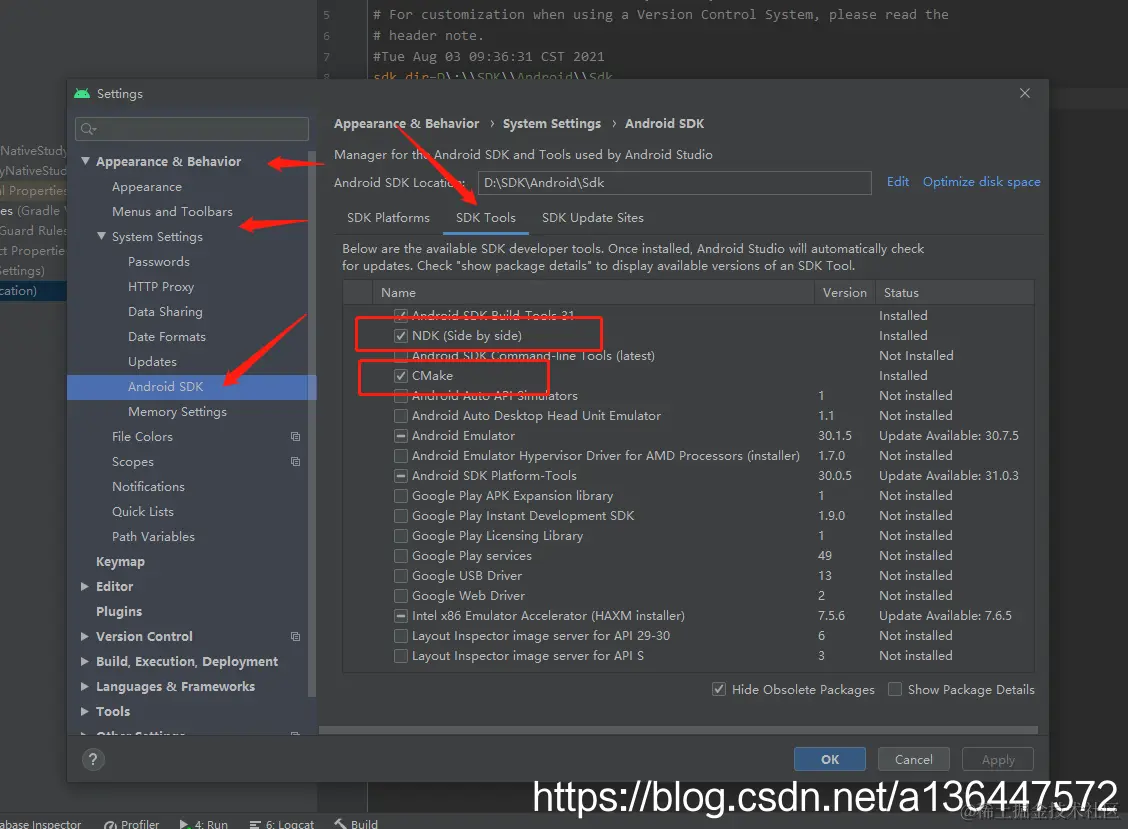This screenshot has height=829, width=1128.
Task: Open Keymap settings
Action: click(120, 561)
